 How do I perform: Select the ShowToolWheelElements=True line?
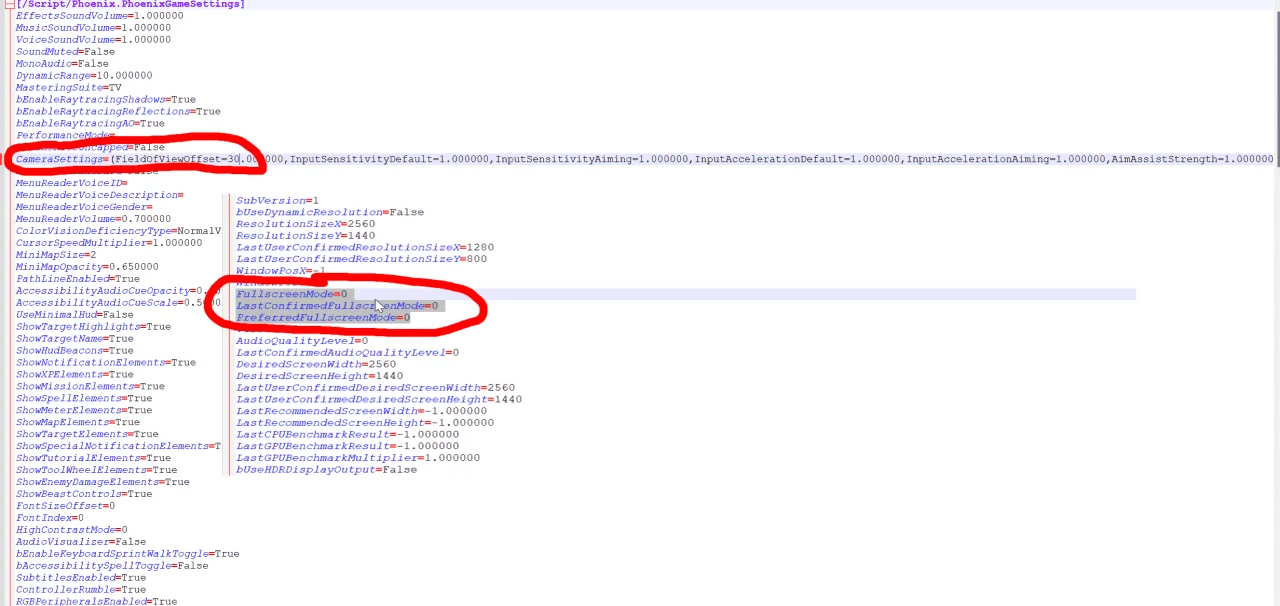pos(96,472)
